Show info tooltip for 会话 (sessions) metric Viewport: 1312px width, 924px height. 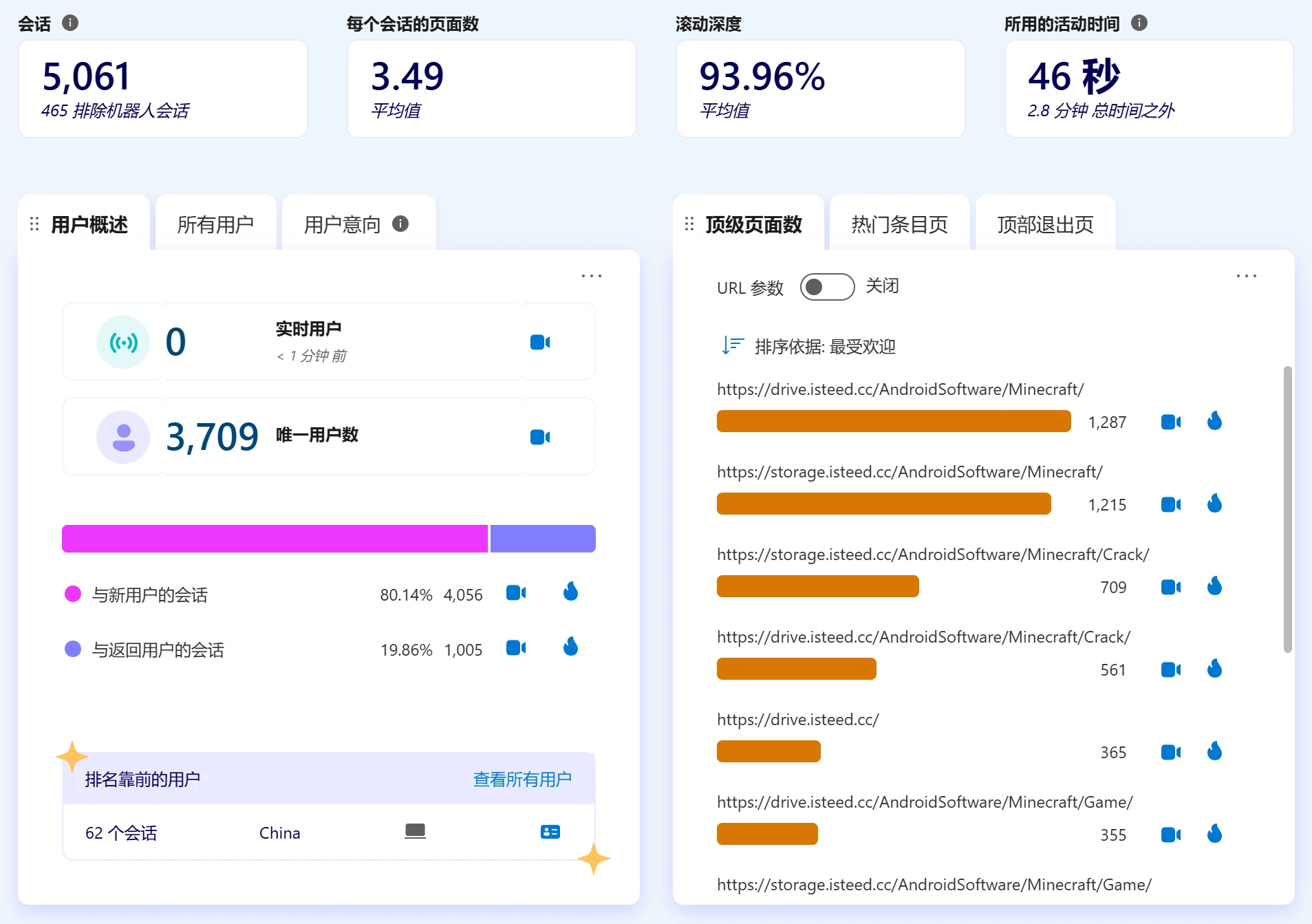coord(70,23)
